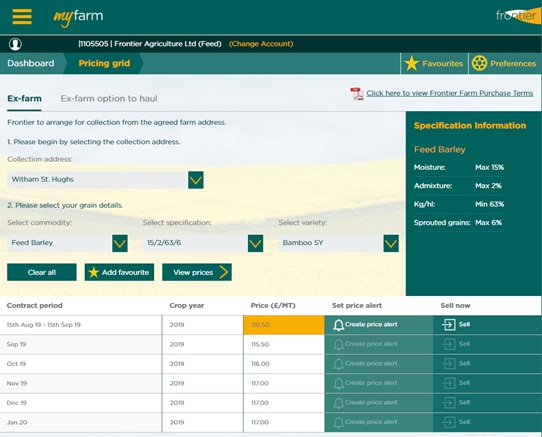
Task: Click the Contract period column header
Action: (35, 306)
